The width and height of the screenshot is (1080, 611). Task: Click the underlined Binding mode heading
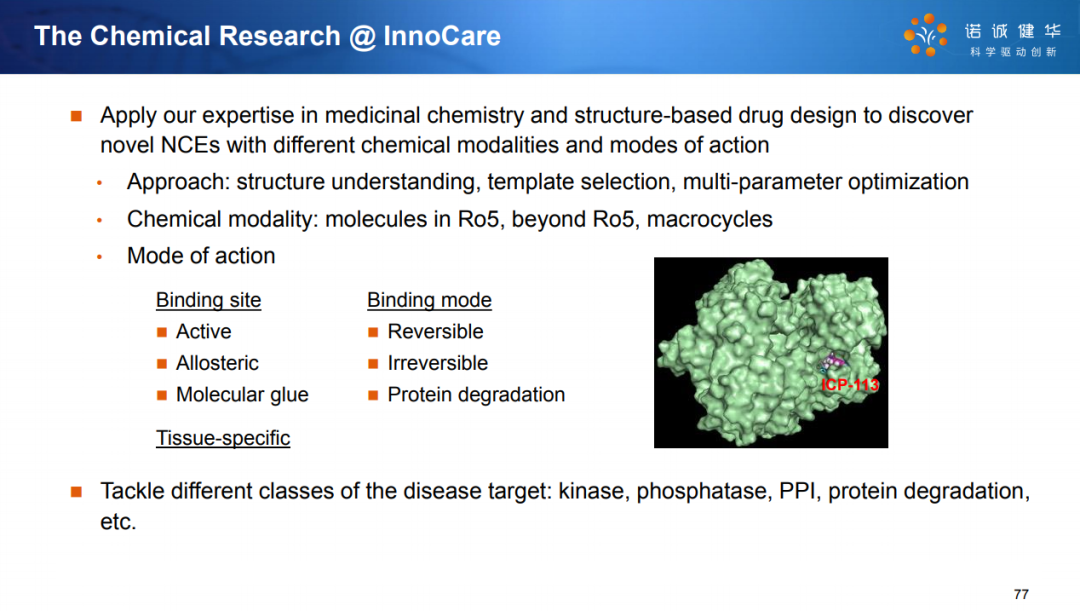point(429,300)
